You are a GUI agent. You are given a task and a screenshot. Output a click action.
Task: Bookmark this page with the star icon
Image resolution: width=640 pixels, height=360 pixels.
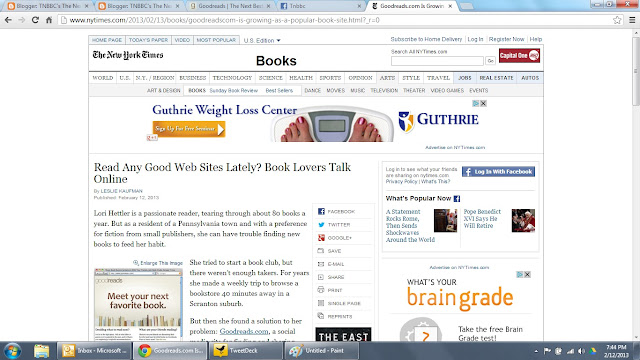617,20
